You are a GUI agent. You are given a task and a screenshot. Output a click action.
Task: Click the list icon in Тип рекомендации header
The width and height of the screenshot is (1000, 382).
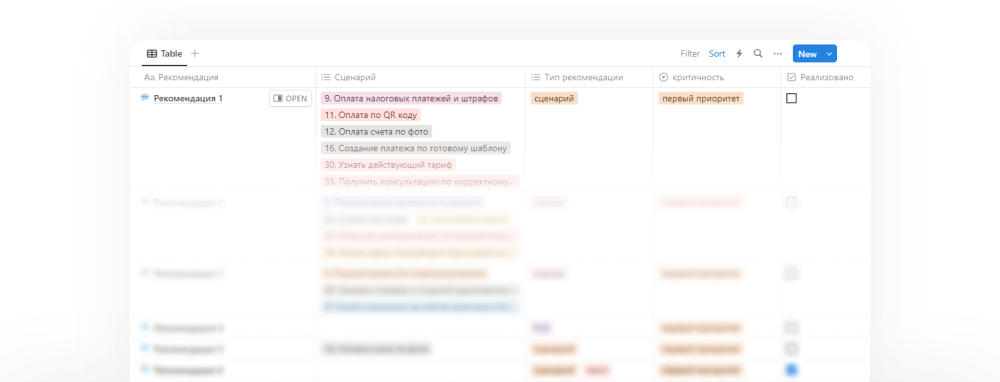[535, 77]
